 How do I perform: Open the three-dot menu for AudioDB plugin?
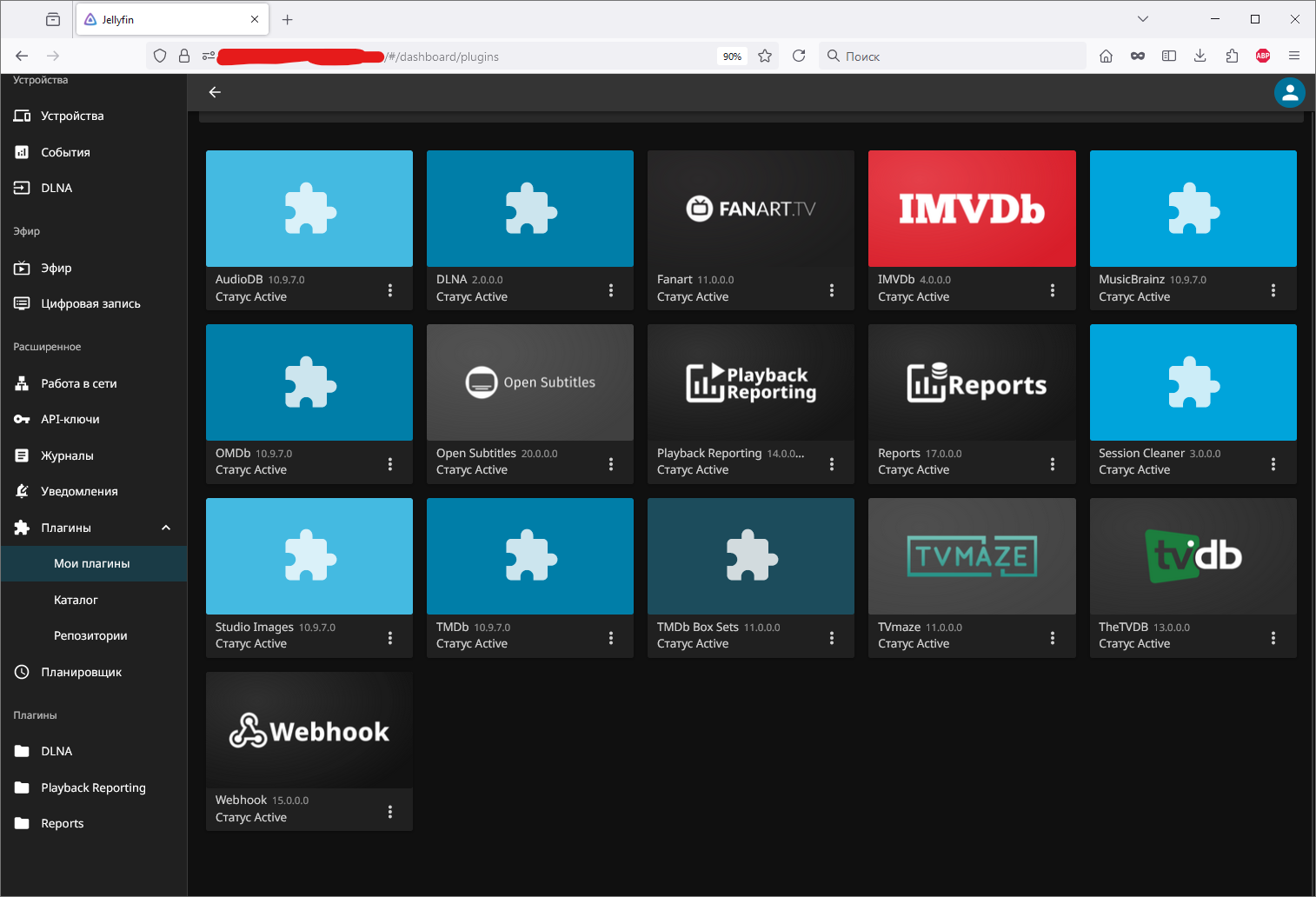(x=390, y=290)
